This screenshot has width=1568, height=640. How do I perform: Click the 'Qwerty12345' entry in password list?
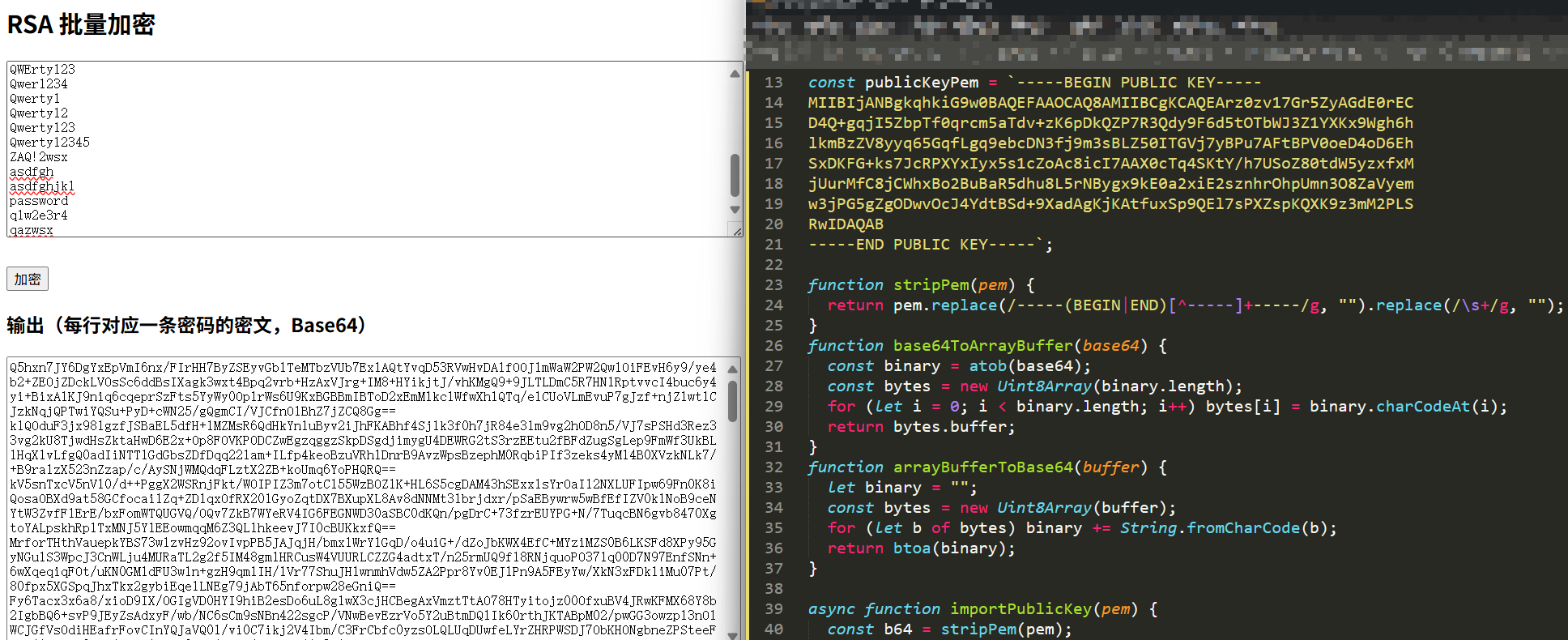49,143
